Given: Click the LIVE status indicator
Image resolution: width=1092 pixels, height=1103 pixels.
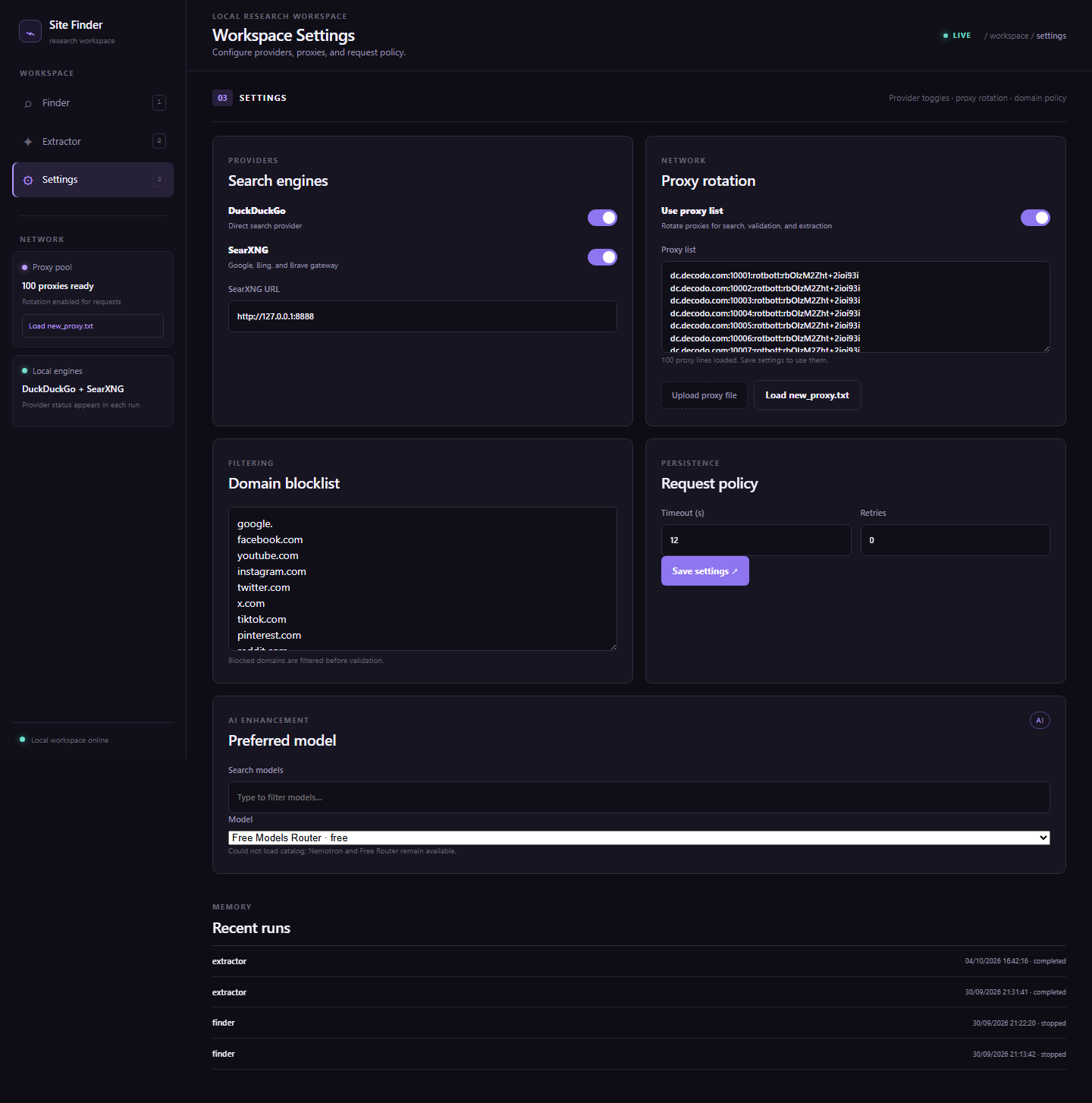Looking at the screenshot, I should tap(957, 36).
